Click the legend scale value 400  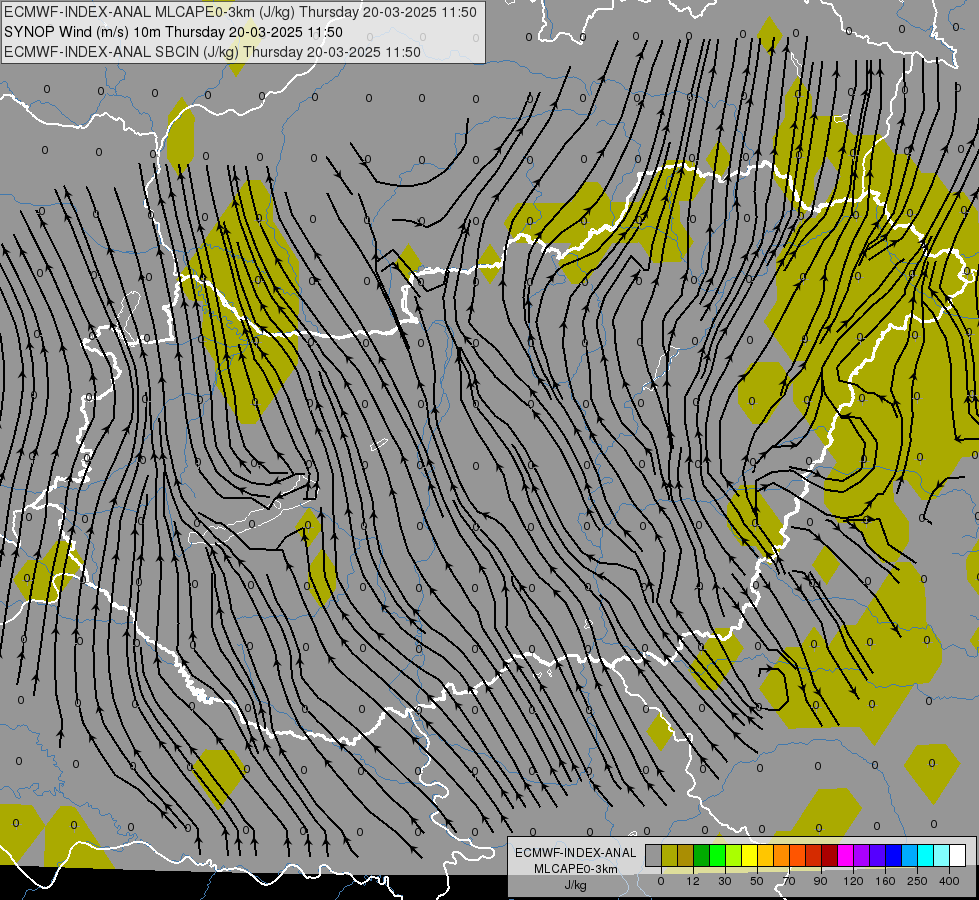point(949,881)
